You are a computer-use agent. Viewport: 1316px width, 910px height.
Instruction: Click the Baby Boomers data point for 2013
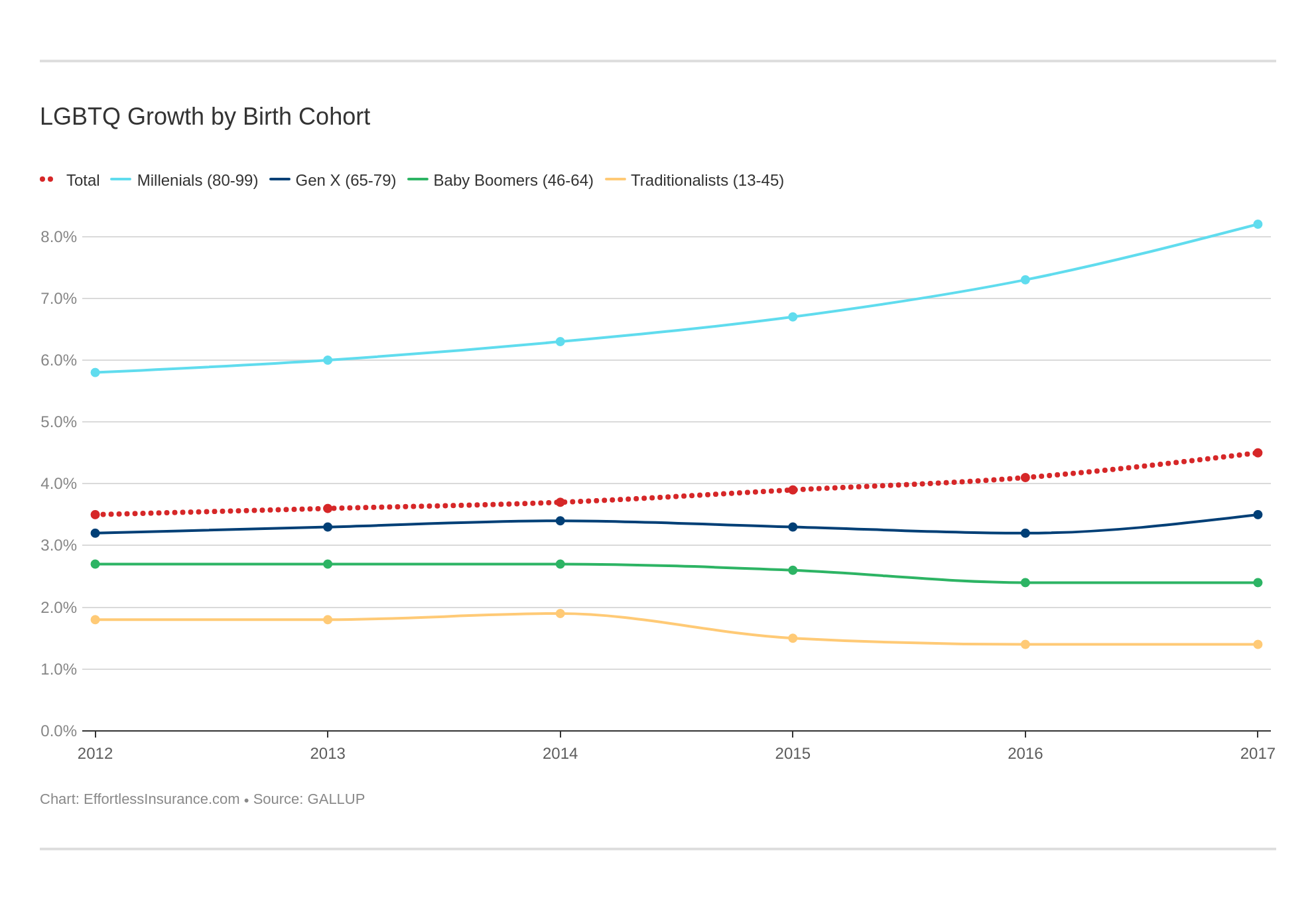(x=328, y=564)
